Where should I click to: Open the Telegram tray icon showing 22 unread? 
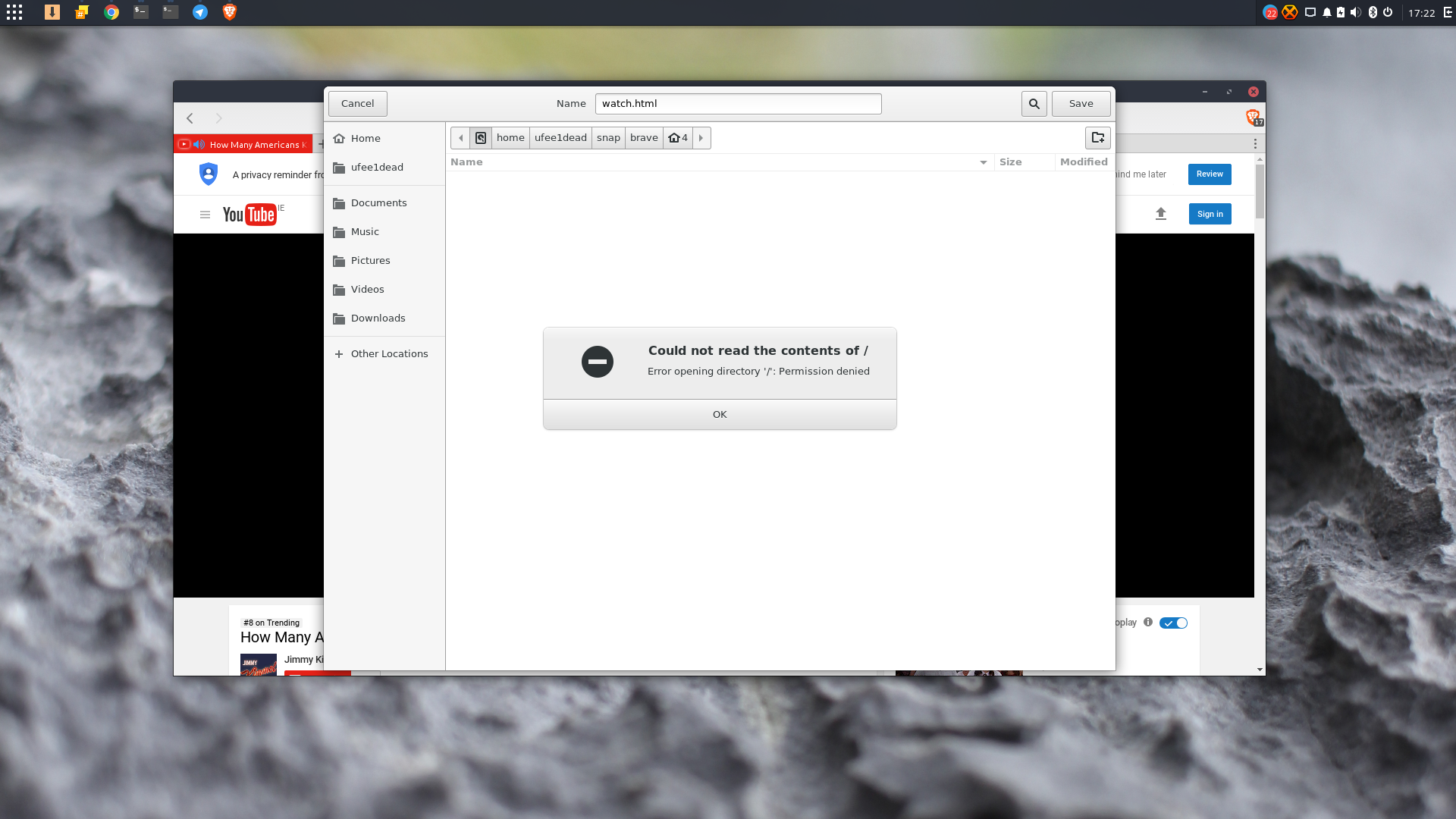[x=1270, y=12]
